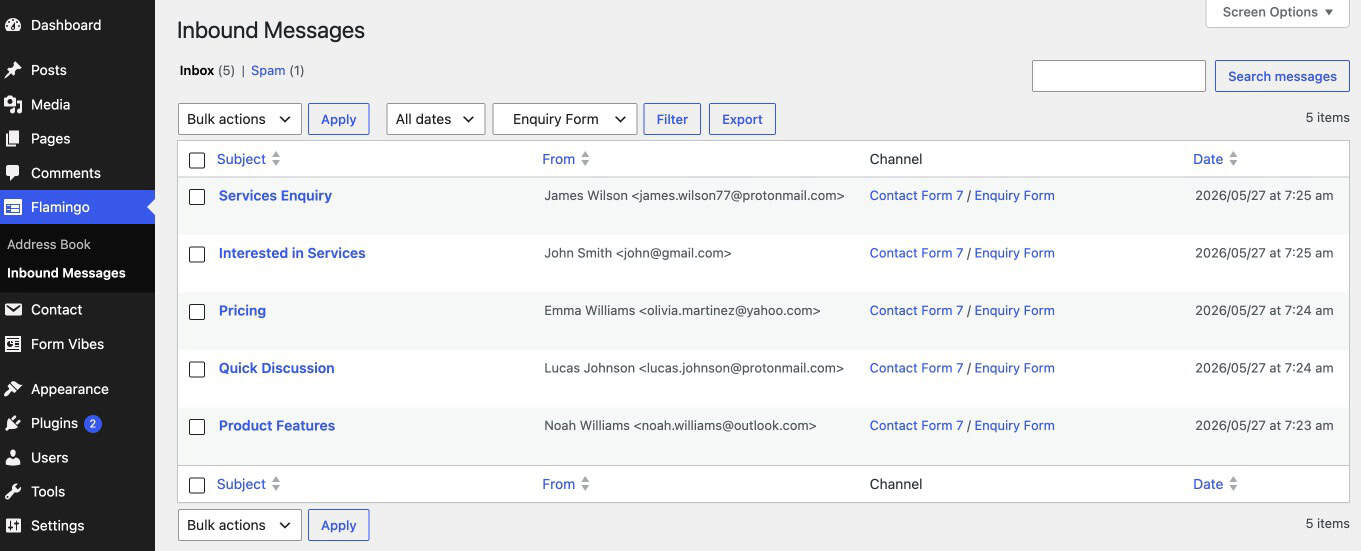
Task: Click Contact Form 7 link in Pricing row
Action: 916,310
